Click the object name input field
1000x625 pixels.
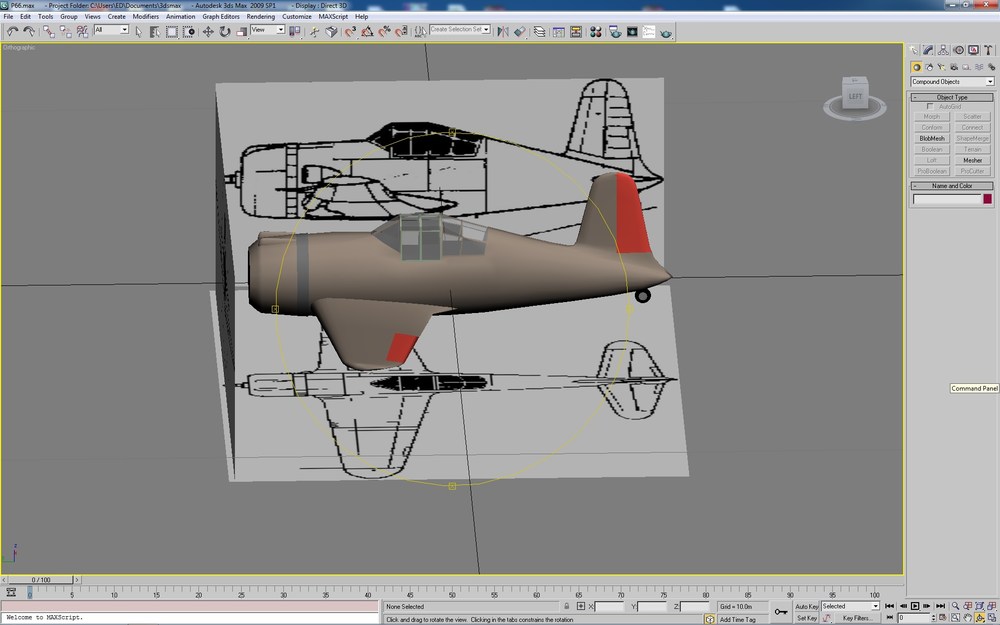946,199
